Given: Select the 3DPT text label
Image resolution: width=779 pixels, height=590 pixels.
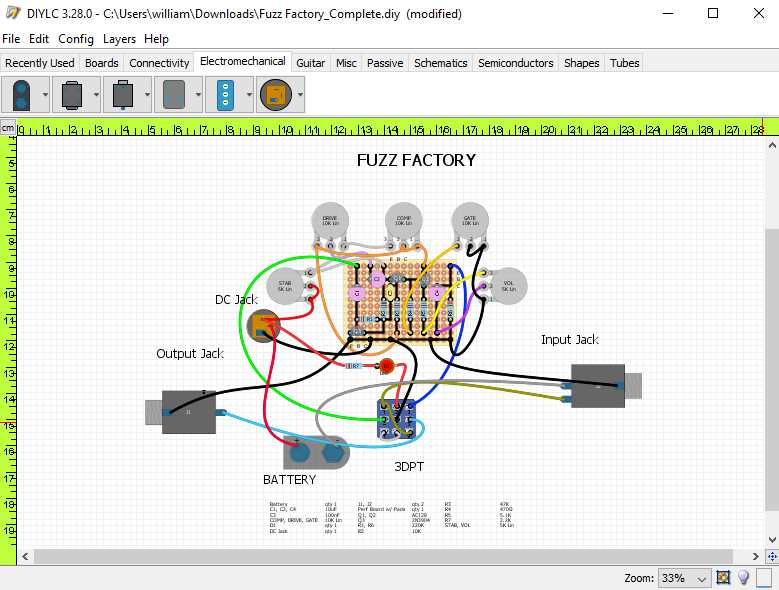Looking at the screenshot, I should tap(409, 467).
